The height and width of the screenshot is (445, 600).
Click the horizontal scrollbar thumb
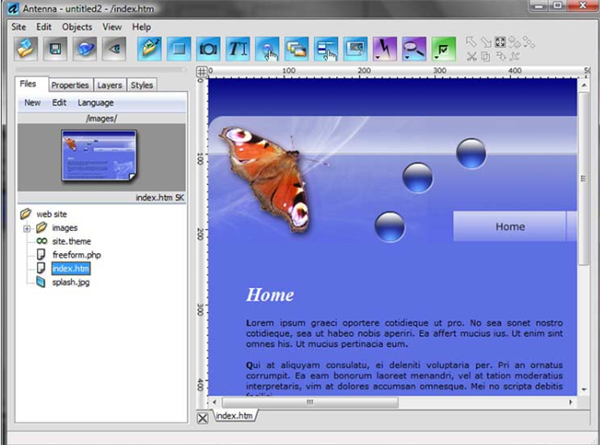(x=310, y=402)
